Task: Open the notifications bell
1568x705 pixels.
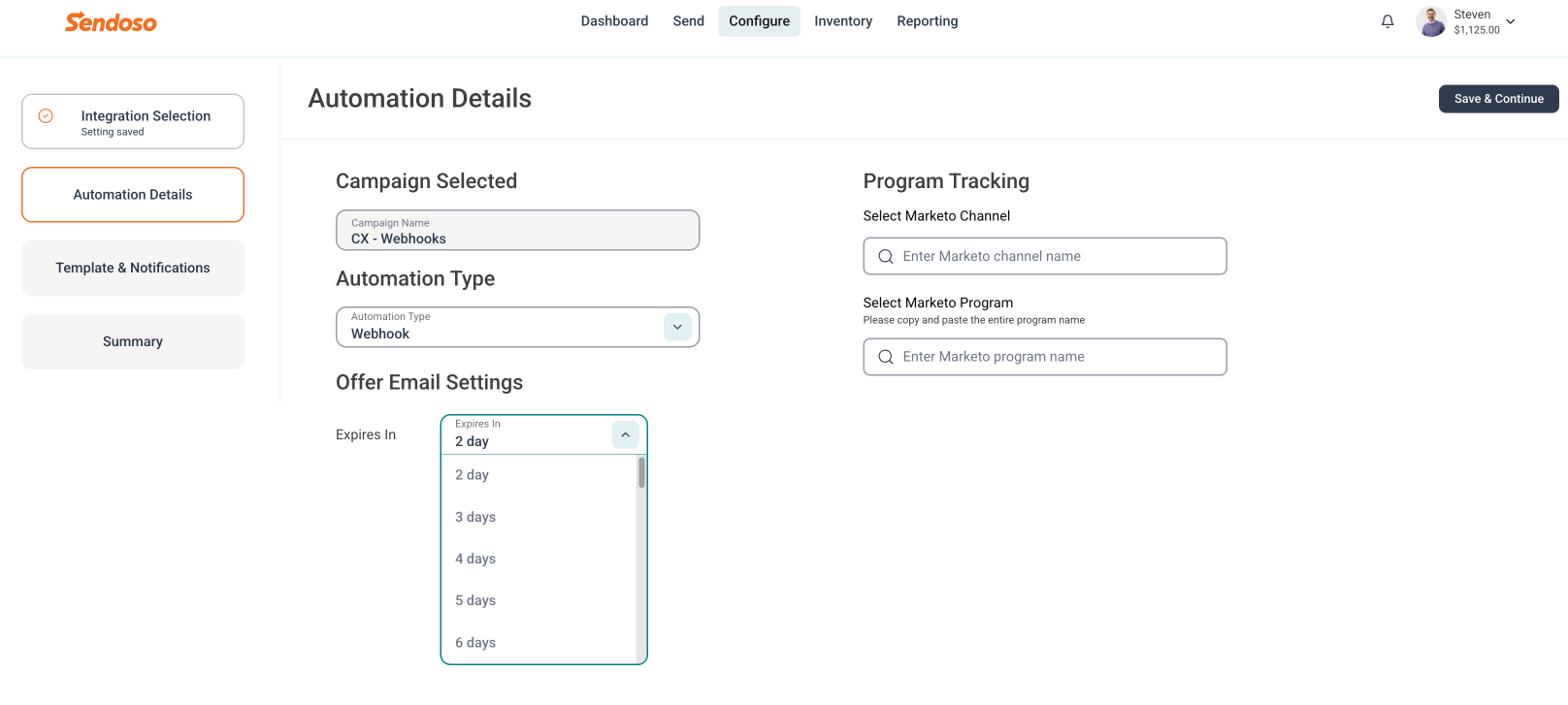Action: pyautogui.click(x=1388, y=21)
